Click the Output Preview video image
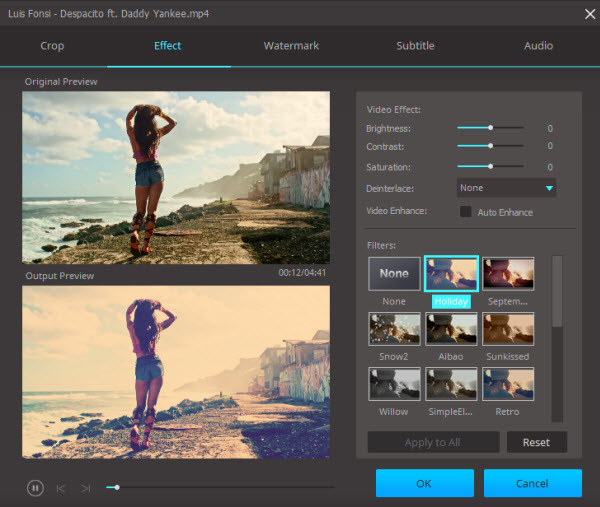Image resolution: width=600 pixels, height=507 pixels. click(176, 372)
